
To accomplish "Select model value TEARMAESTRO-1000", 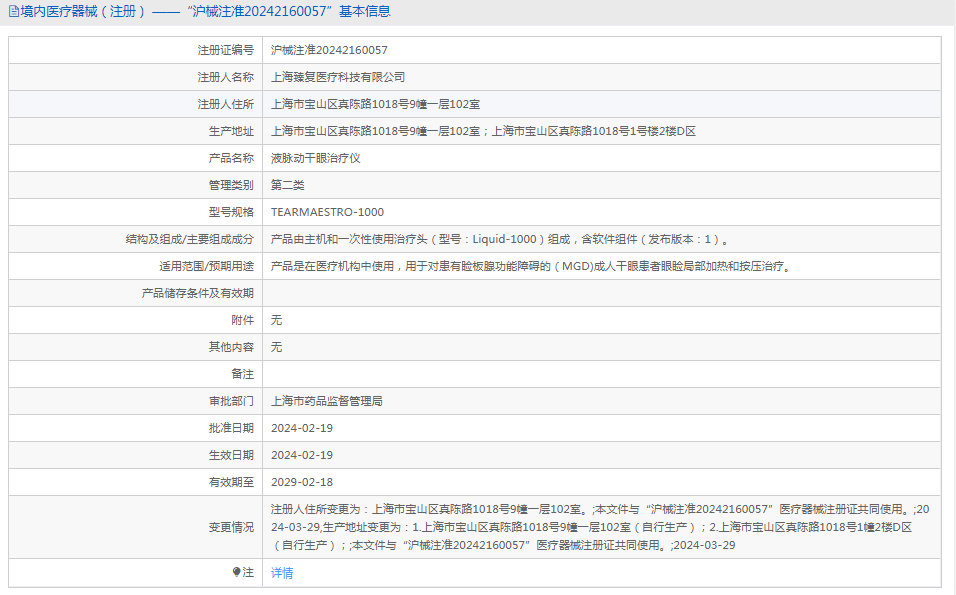I will (327, 212).
